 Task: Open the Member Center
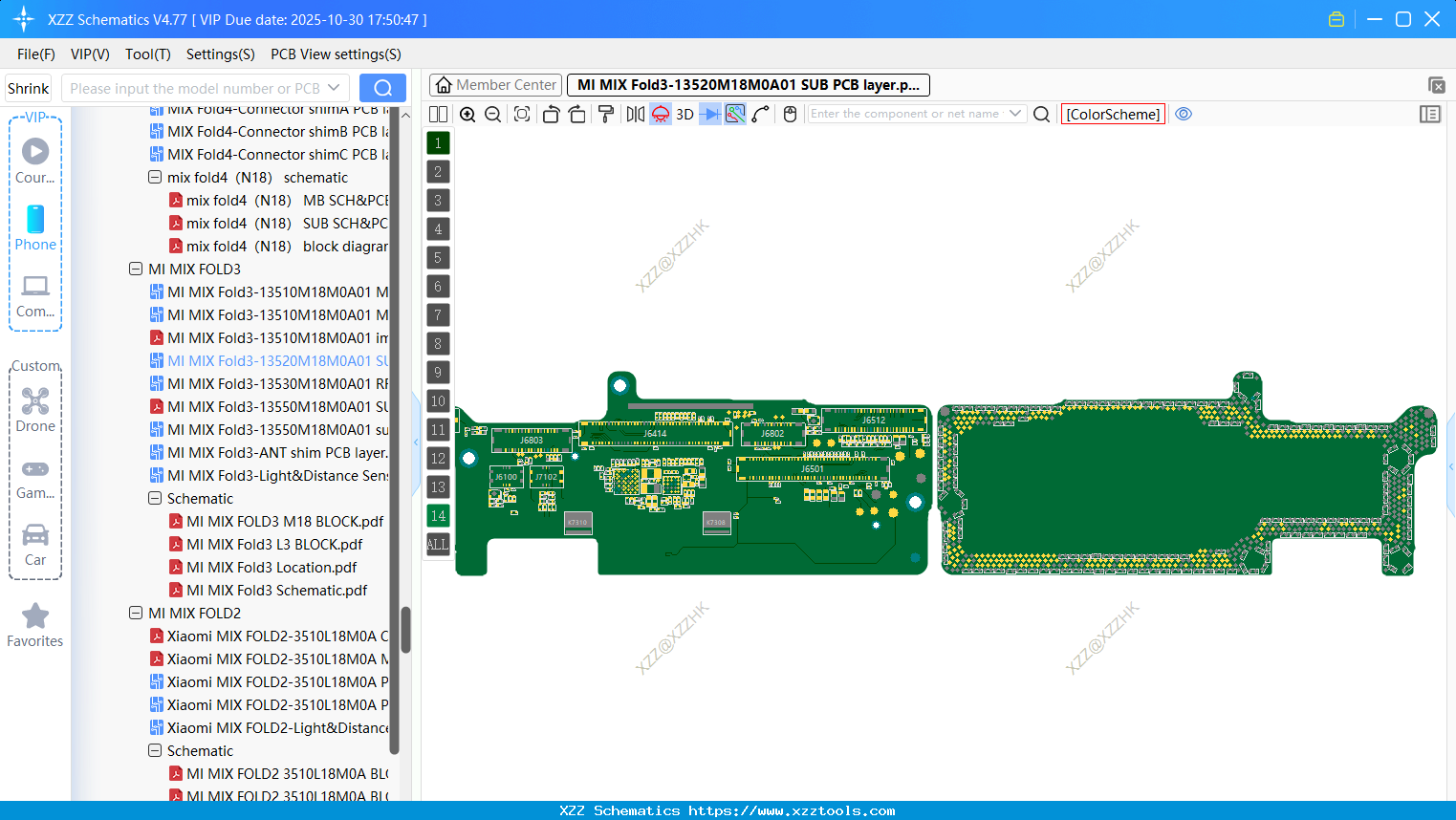pyautogui.click(x=495, y=84)
